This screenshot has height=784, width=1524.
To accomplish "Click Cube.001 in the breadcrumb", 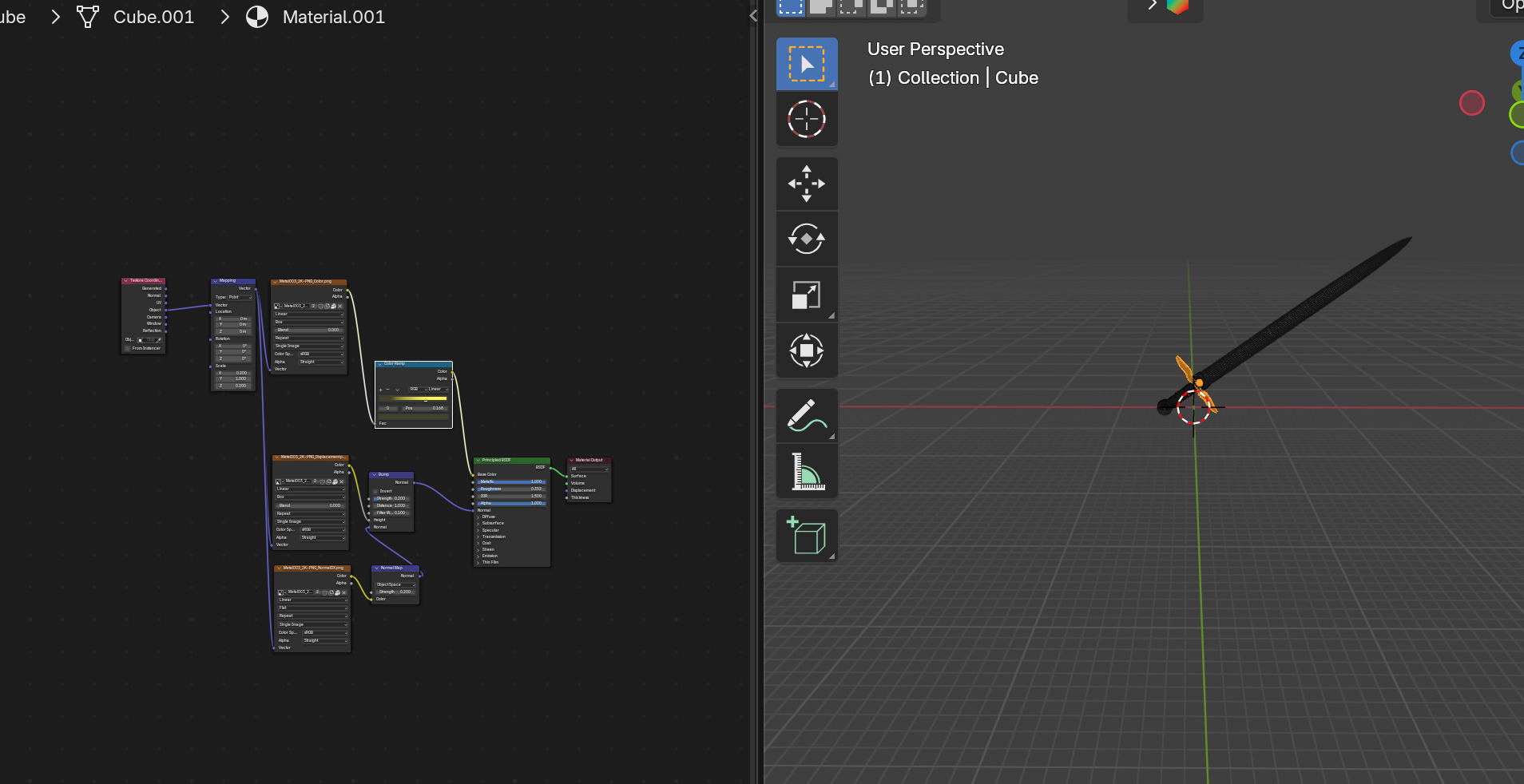I will (153, 17).
